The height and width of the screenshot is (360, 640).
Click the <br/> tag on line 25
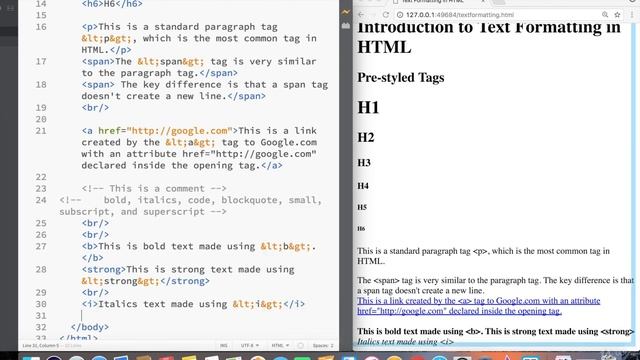pyautogui.click(x=95, y=223)
